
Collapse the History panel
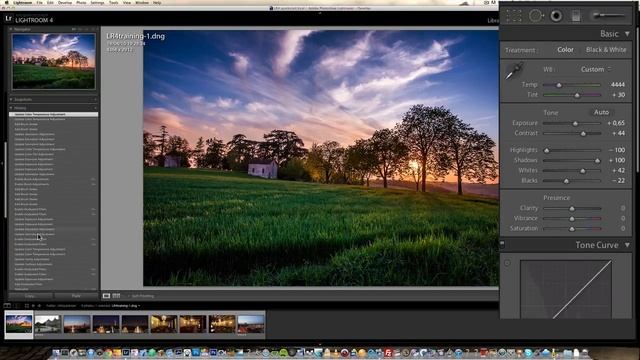click(x=11, y=108)
